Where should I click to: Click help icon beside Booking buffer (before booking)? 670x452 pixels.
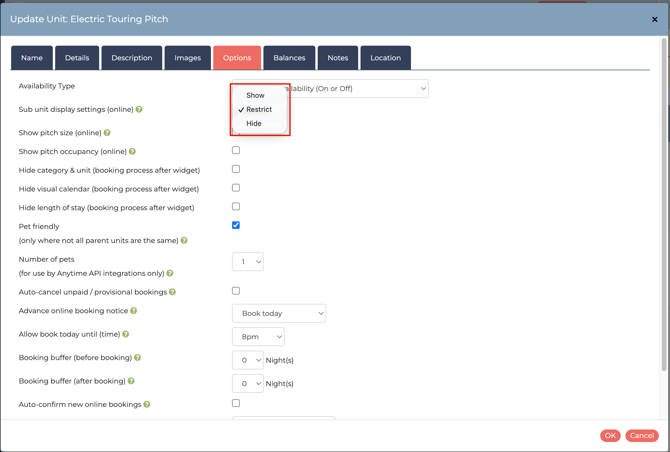138,358
